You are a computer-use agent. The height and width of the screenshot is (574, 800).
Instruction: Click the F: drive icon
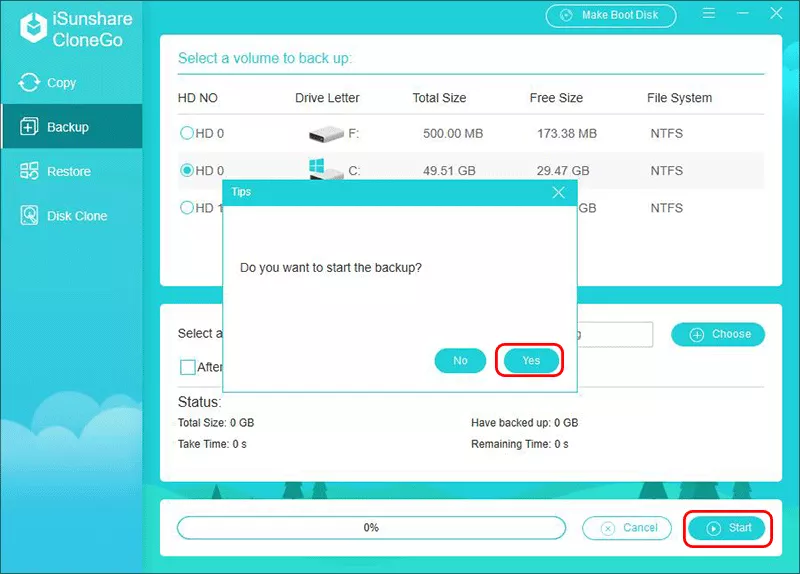(x=326, y=134)
